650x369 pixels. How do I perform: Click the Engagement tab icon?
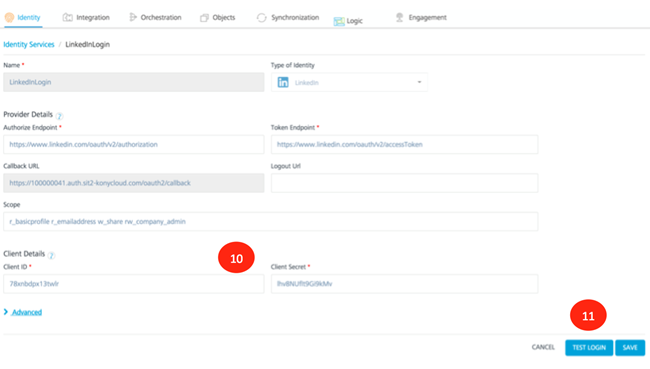pyautogui.click(x=399, y=17)
